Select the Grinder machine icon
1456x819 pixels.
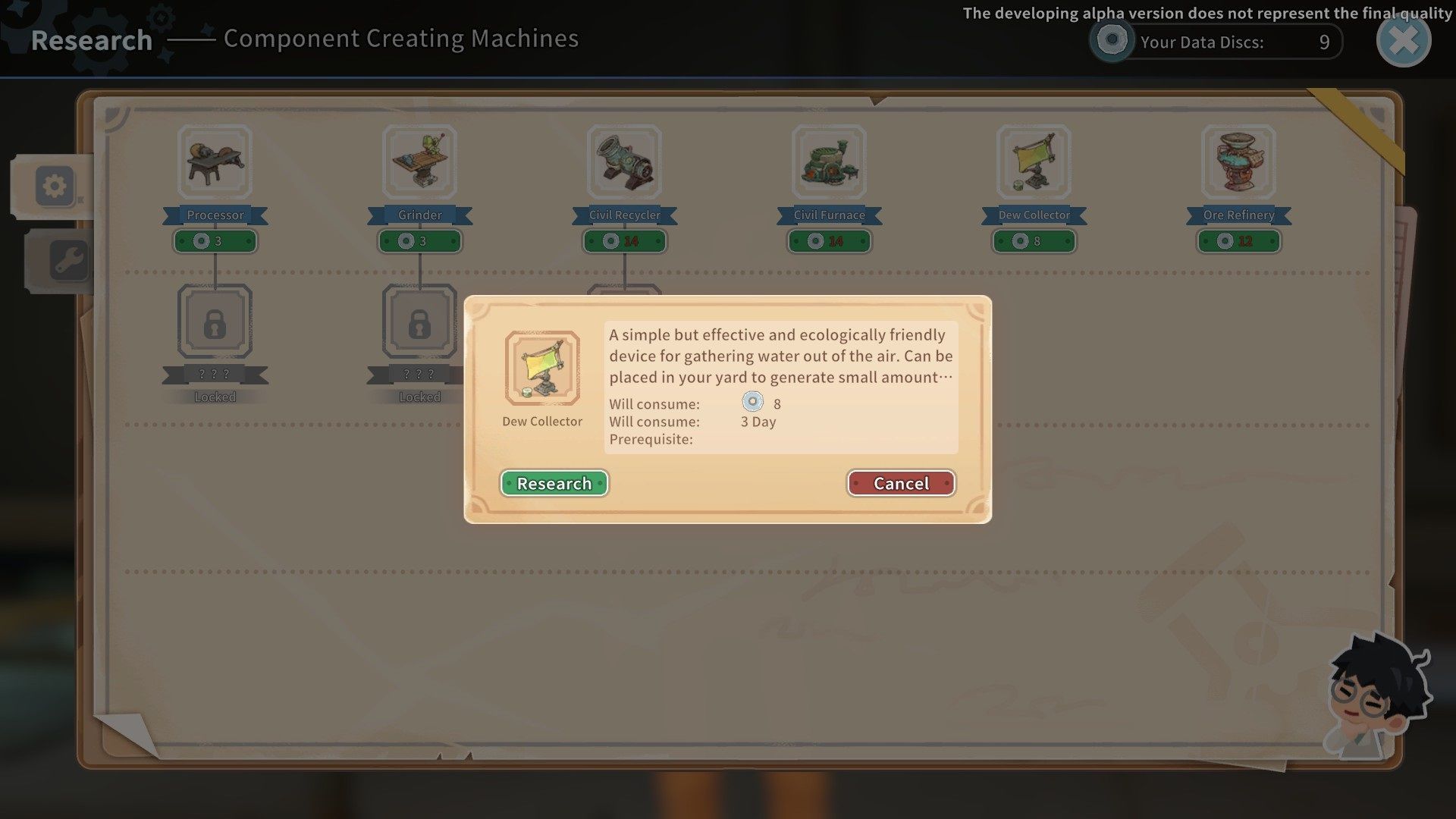tap(420, 162)
